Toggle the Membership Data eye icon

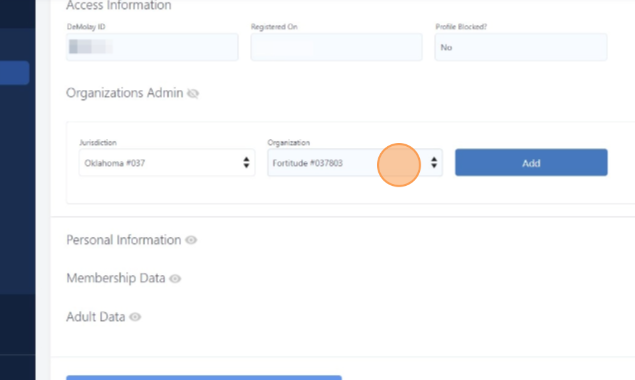point(175,278)
